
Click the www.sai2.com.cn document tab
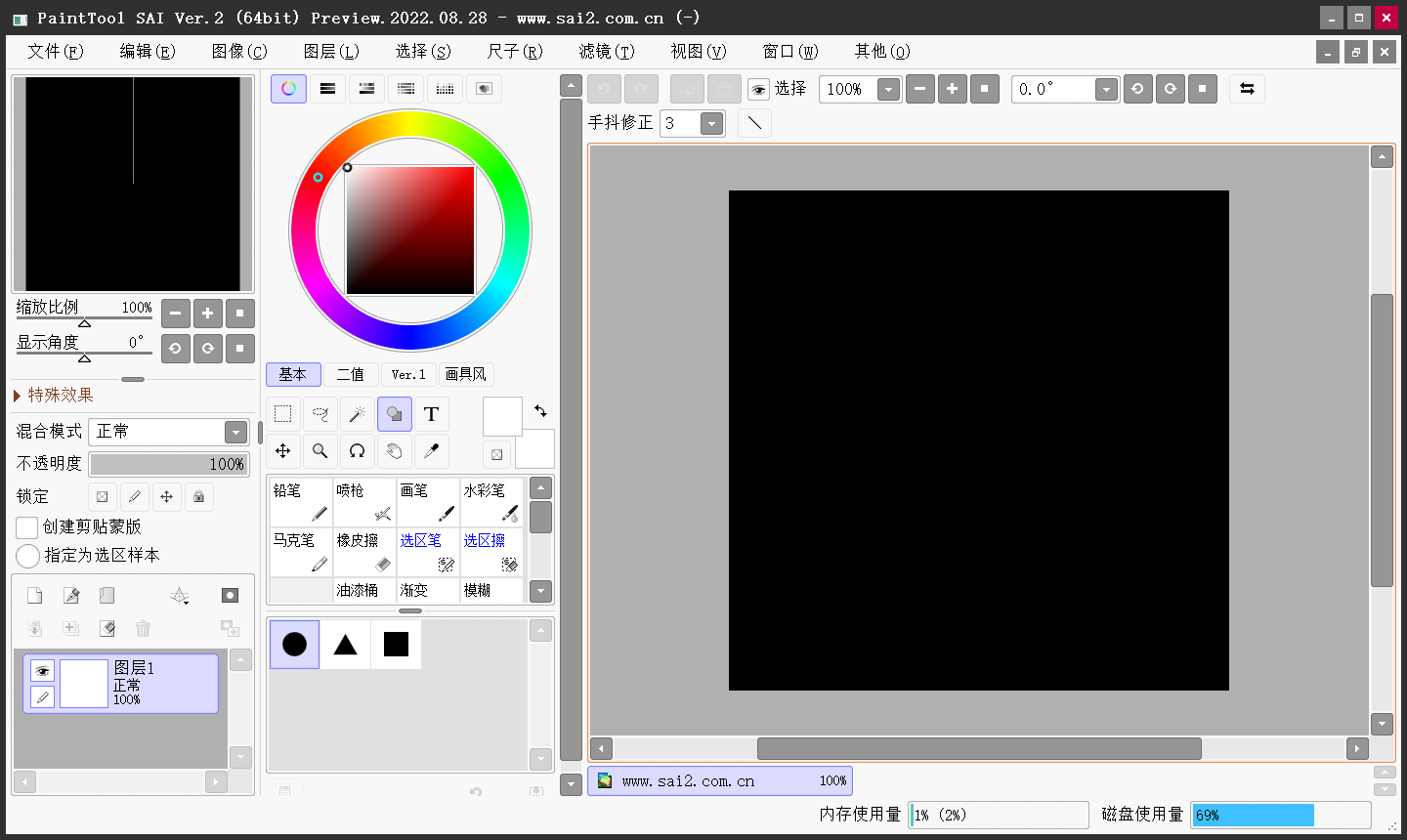click(x=720, y=781)
